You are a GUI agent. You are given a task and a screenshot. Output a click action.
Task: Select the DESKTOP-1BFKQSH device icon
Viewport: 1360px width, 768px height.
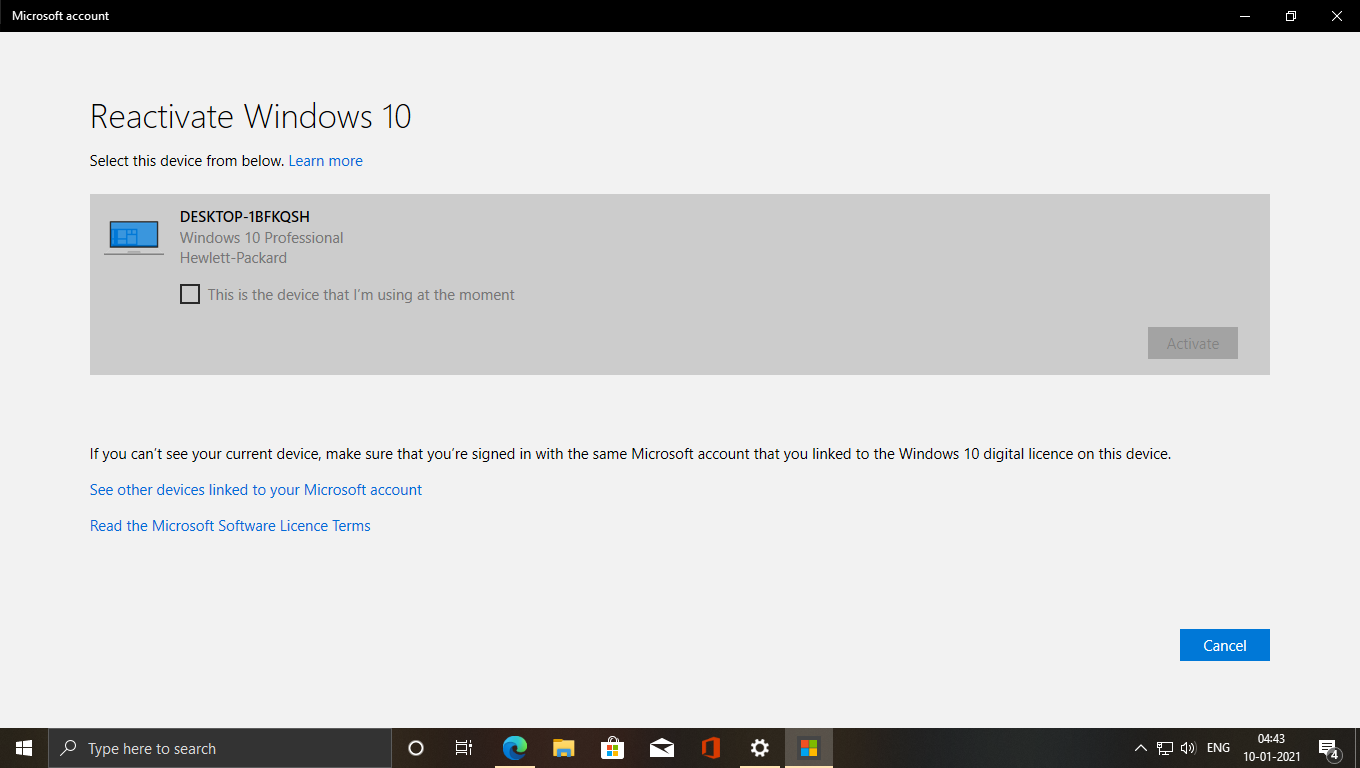[134, 238]
